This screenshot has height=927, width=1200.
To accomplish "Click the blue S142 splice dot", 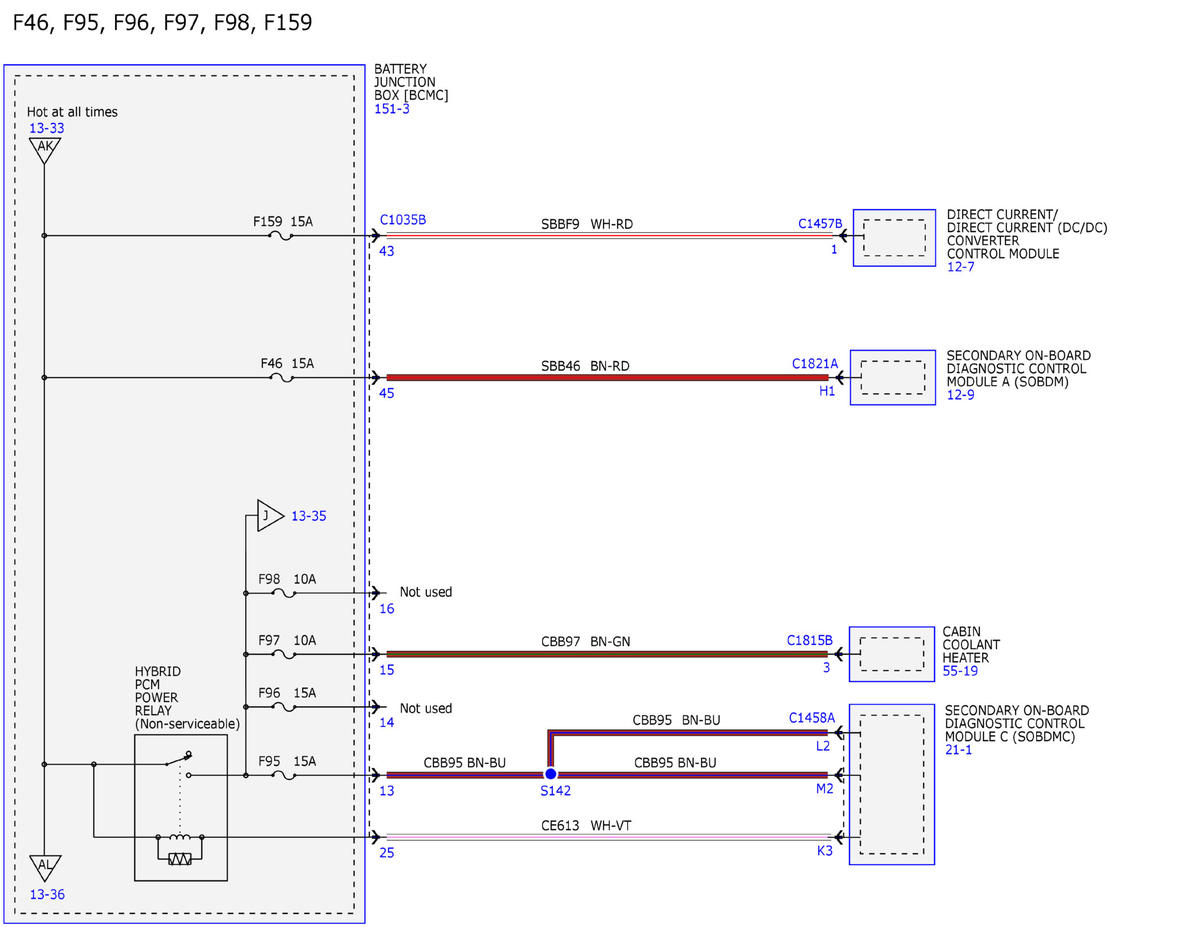I will [x=550, y=774].
